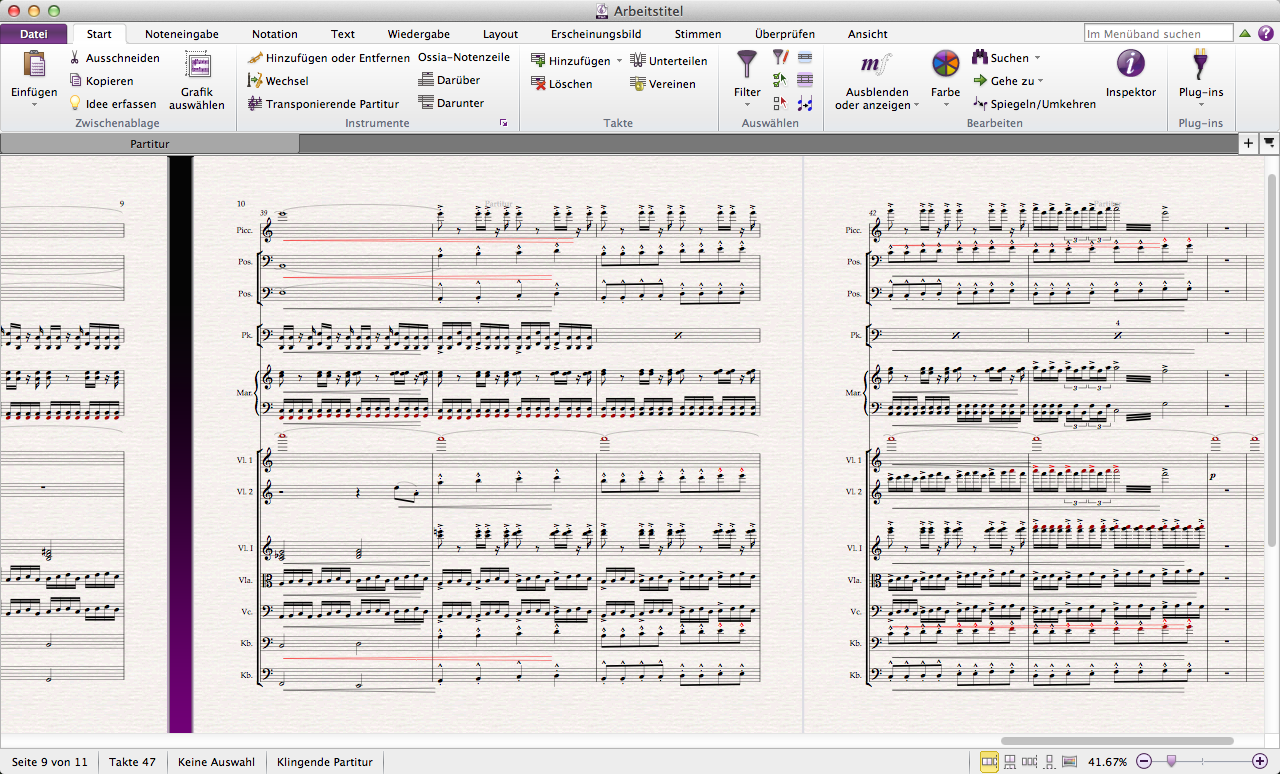Open help via question mark icon
Screen dimensions: 1280x774
[1266, 34]
